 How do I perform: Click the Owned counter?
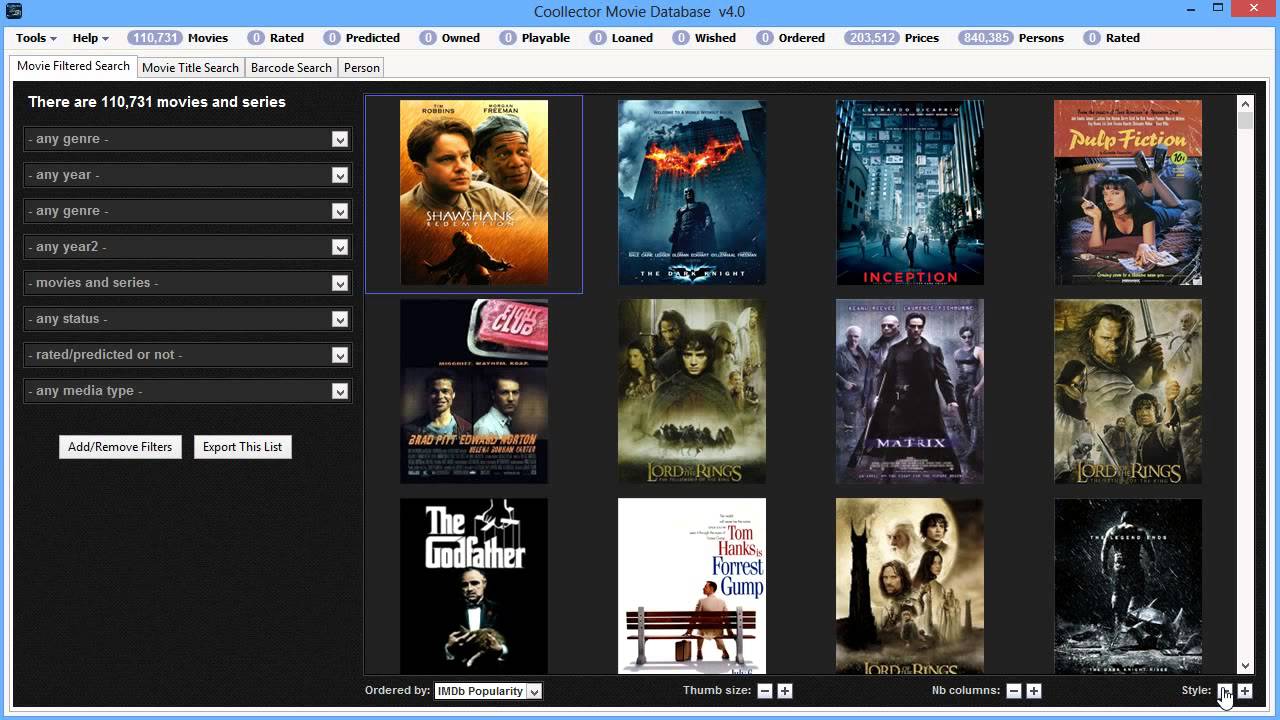(x=449, y=38)
